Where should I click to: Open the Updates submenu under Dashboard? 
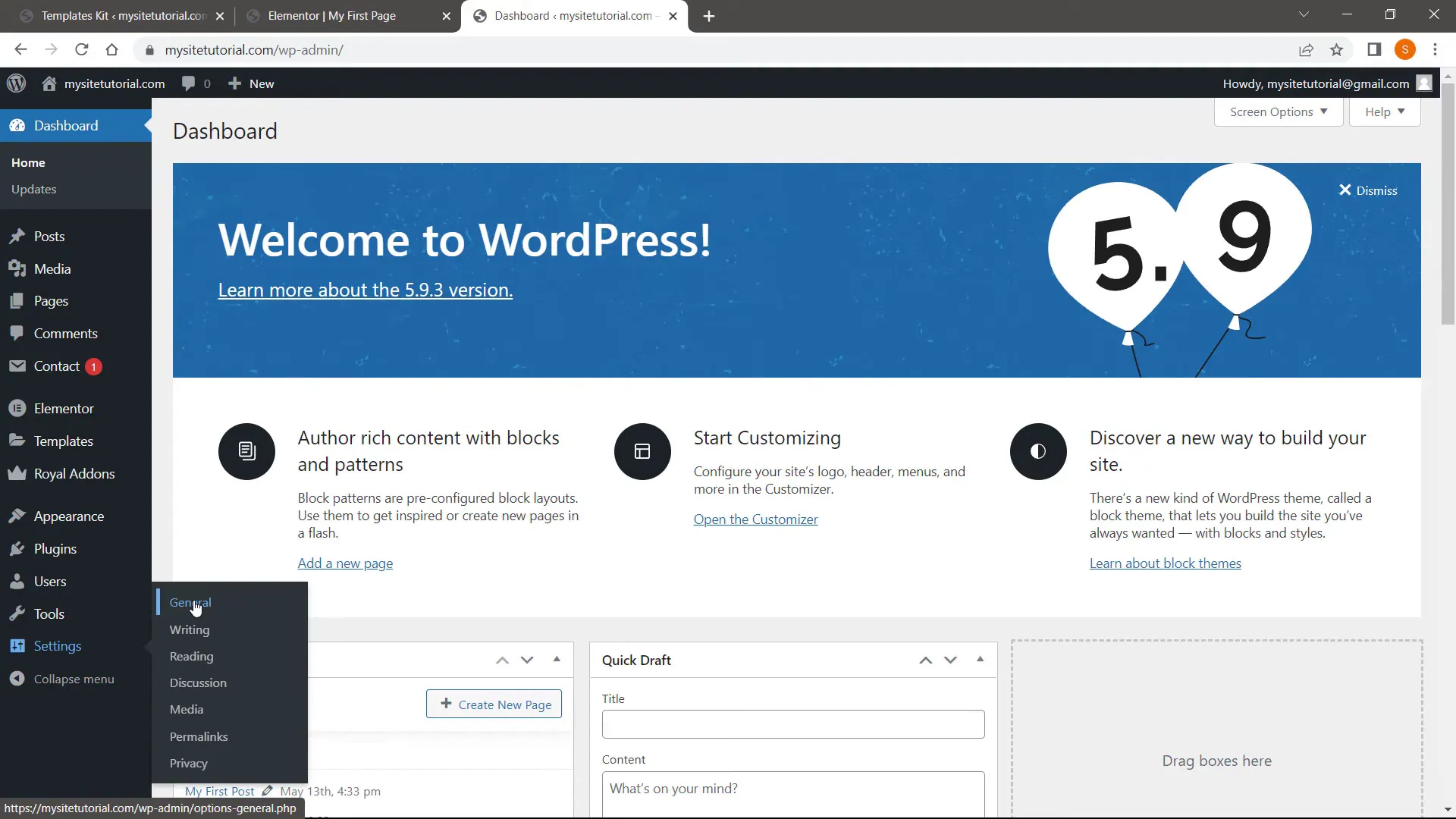click(34, 190)
